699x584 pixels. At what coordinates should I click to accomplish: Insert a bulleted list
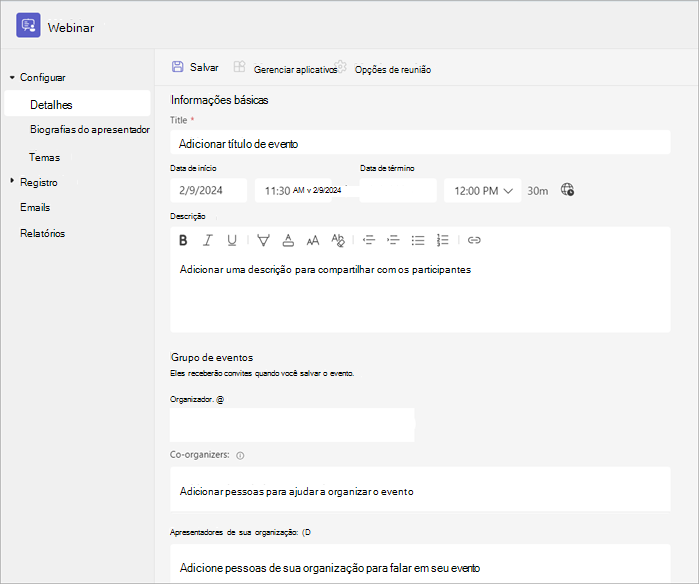pos(418,240)
